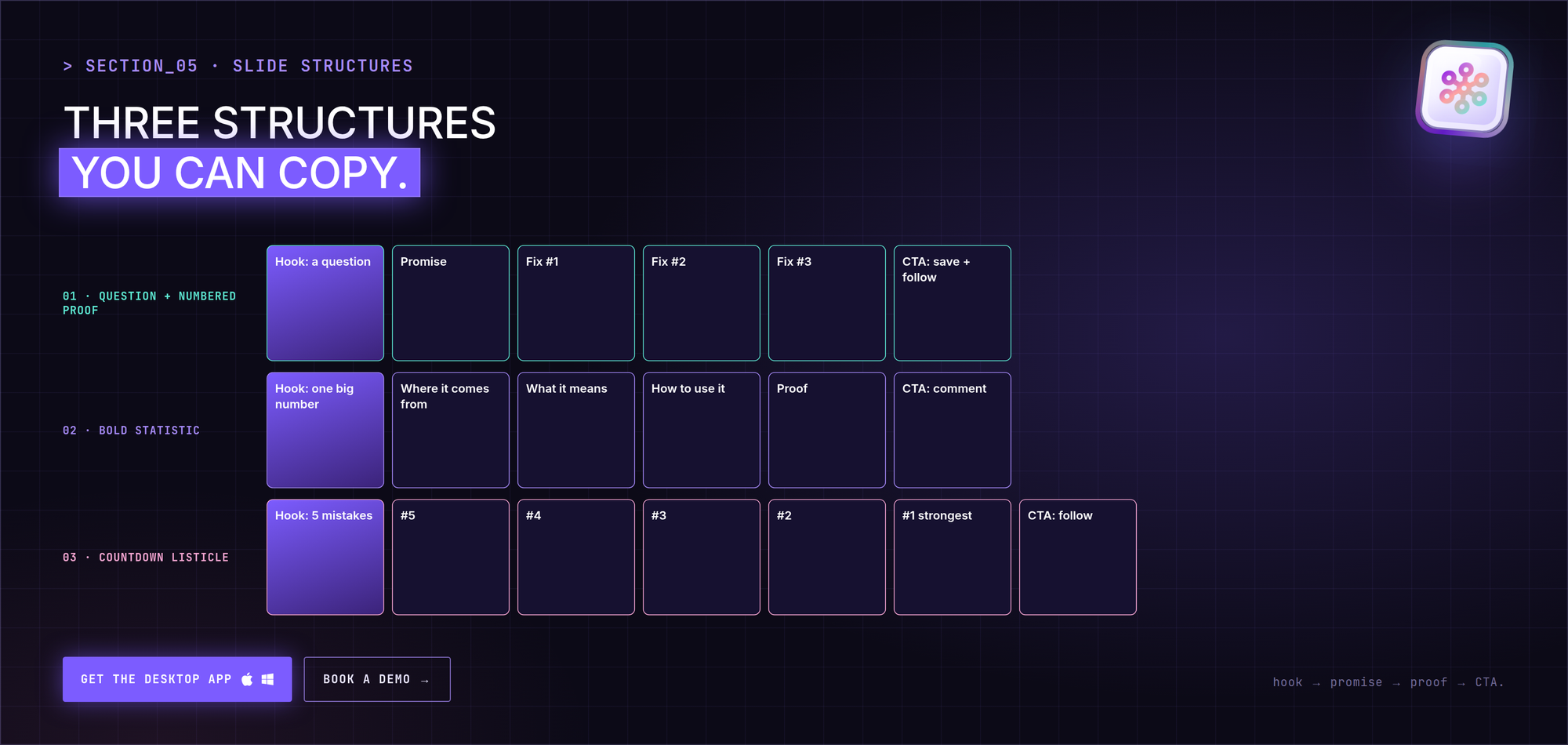Select the 'Where it comes from' card
The height and width of the screenshot is (745, 1568).
click(451, 431)
